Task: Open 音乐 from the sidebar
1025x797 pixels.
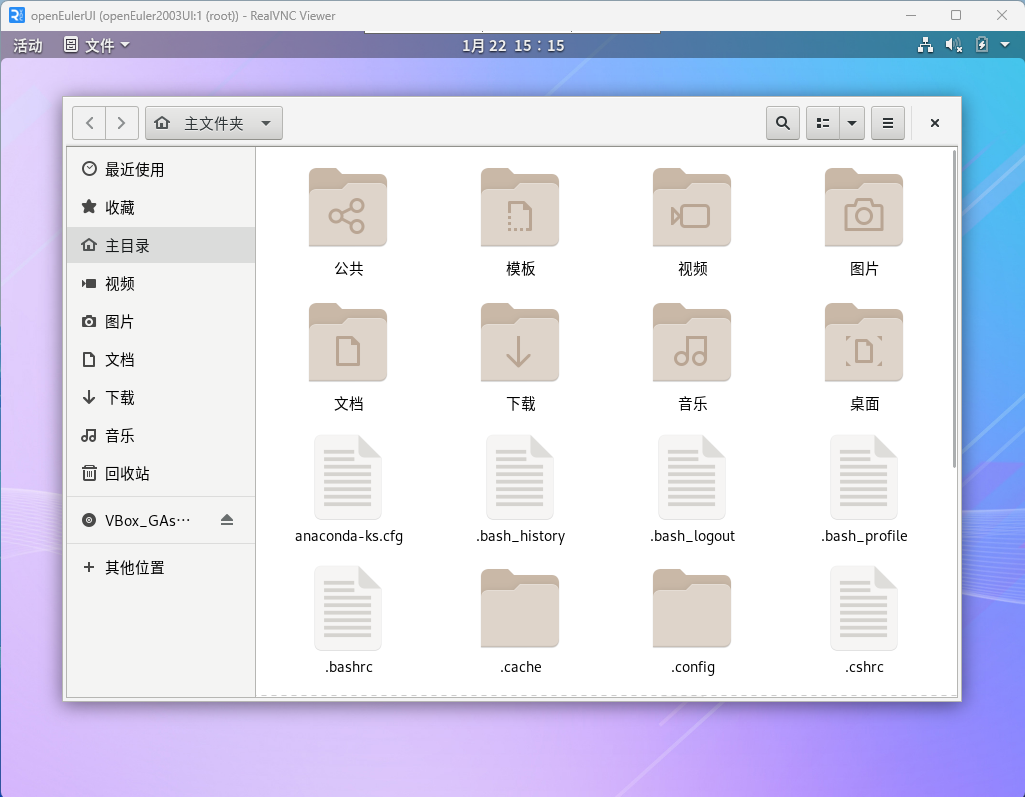Action: click(161, 435)
